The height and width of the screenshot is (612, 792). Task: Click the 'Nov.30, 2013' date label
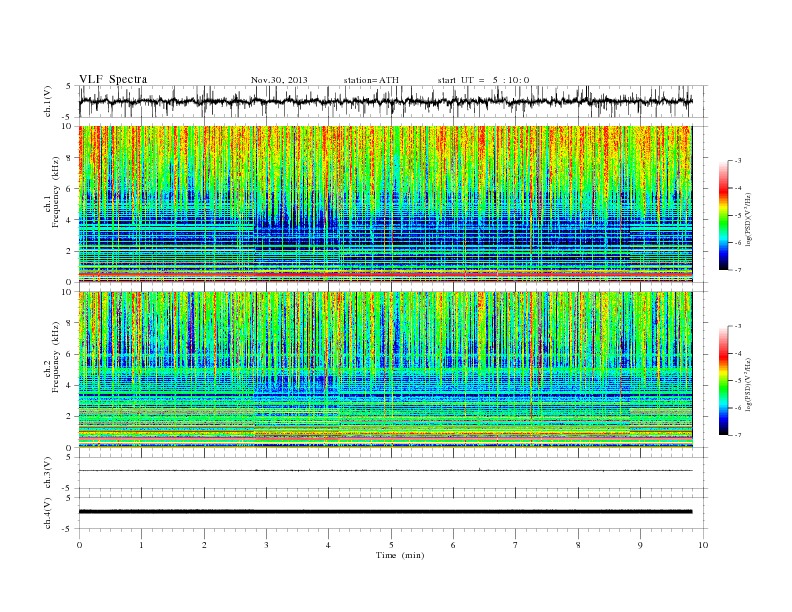[x=279, y=80]
